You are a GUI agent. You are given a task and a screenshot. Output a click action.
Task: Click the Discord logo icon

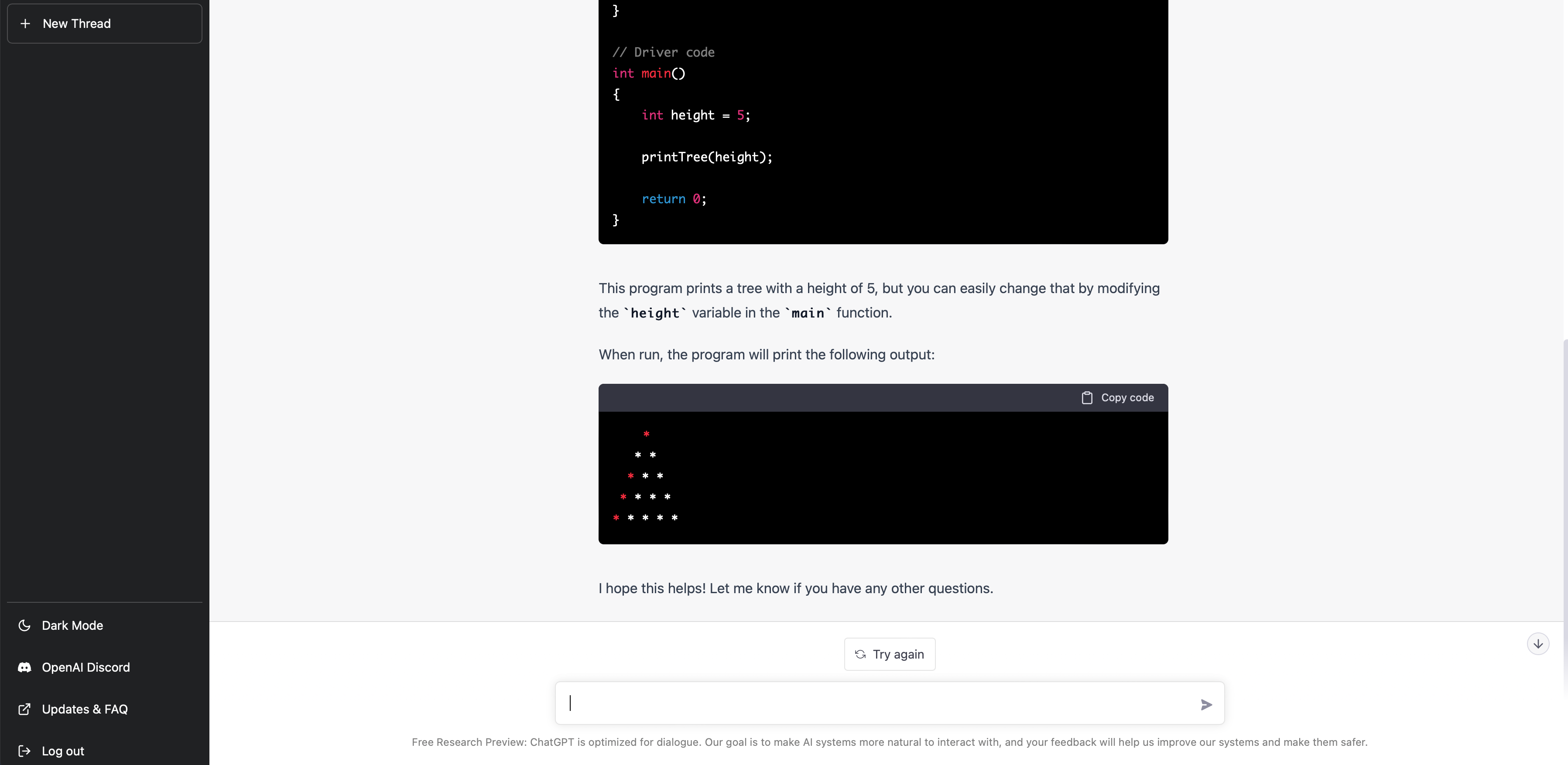pos(24,667)
